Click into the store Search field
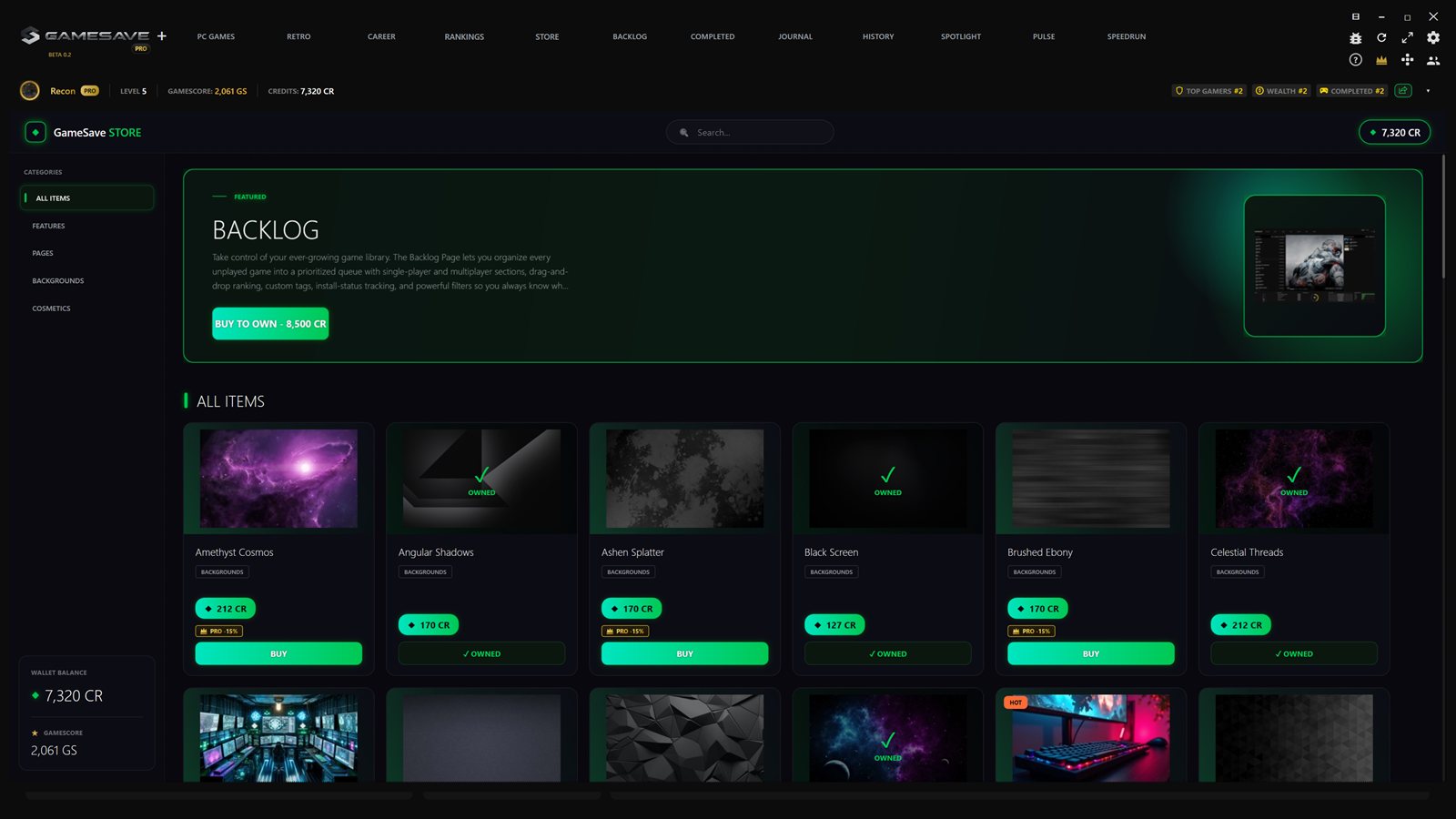1456x819 pixels. tap(750, 132)
